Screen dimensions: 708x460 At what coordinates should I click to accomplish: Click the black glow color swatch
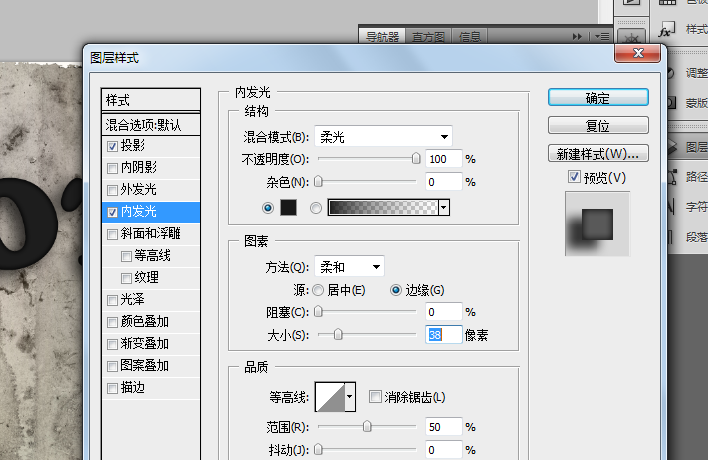(x=289, y=208)
